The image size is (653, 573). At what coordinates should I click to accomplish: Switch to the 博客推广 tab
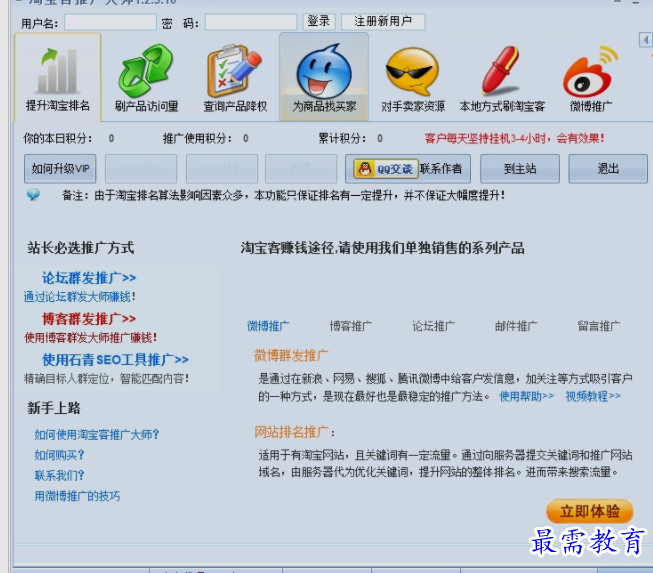pyautogui.click(x=351, y=326)
